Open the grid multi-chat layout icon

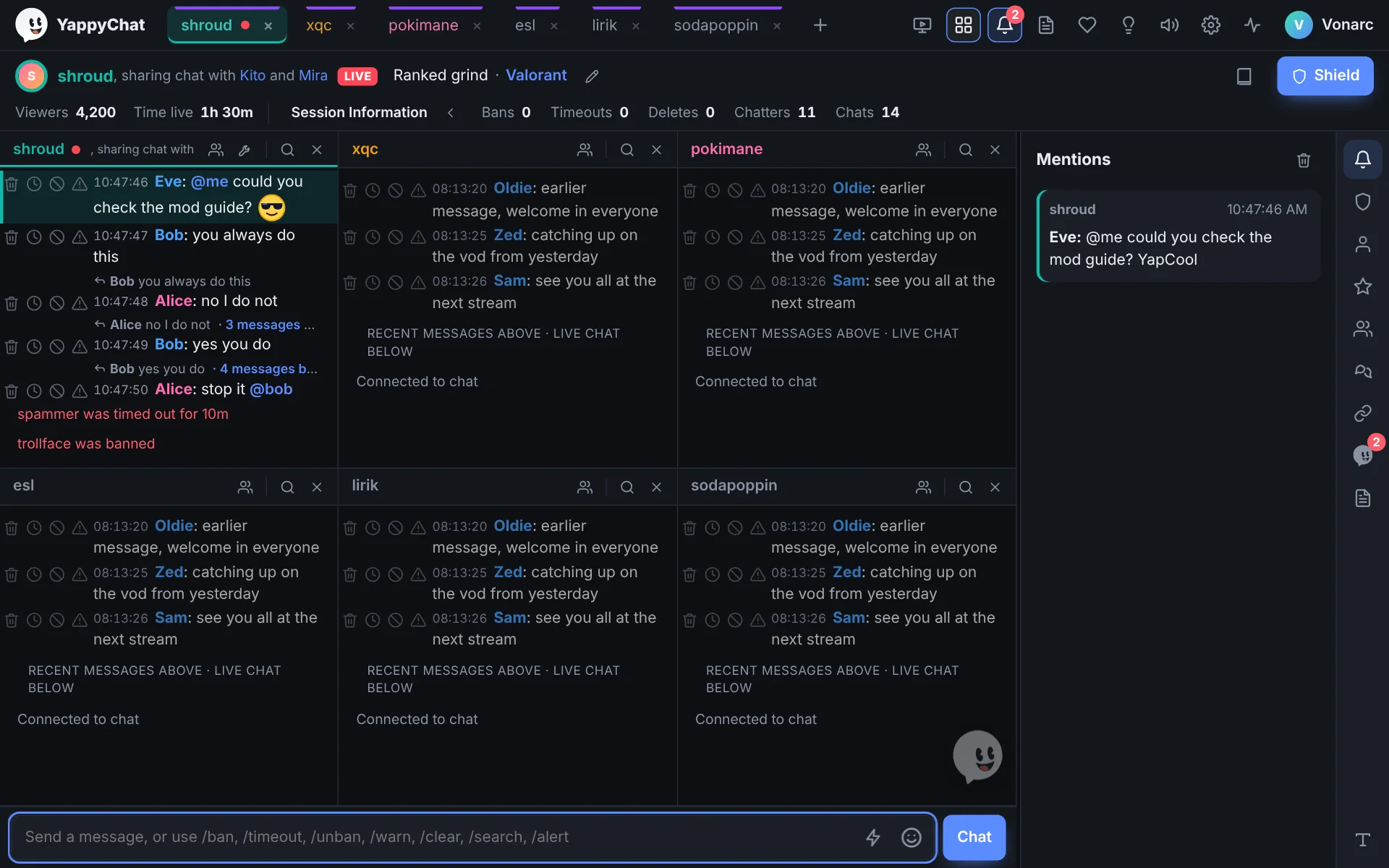pyautogui.click(x=963, y=25)
